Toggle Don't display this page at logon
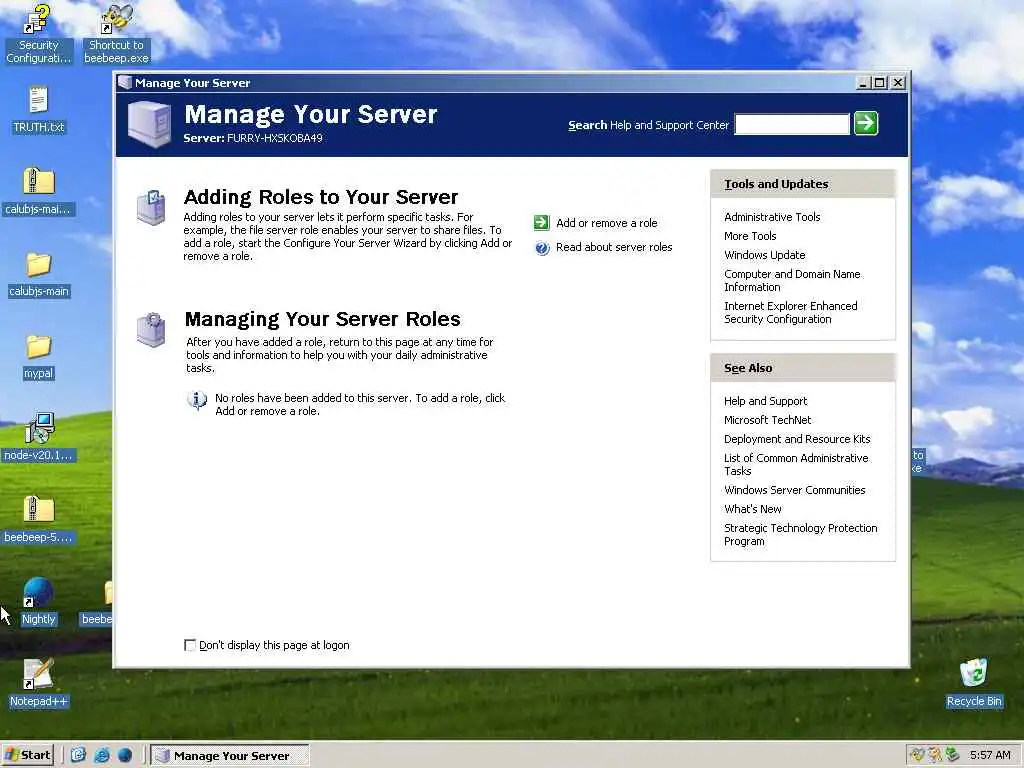This screenshot has width=1024, height=768. point(190,645)
